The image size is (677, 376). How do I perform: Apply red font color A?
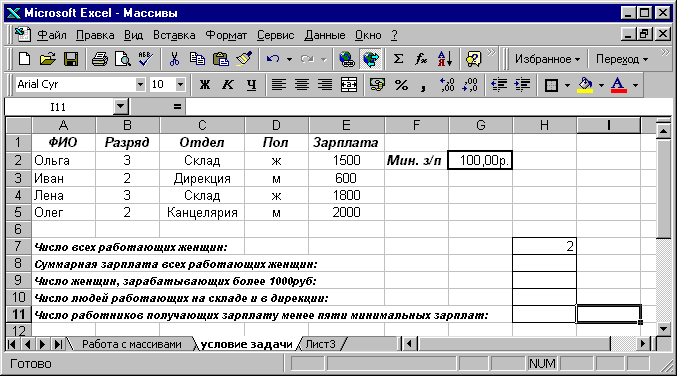tap(618, 85)
